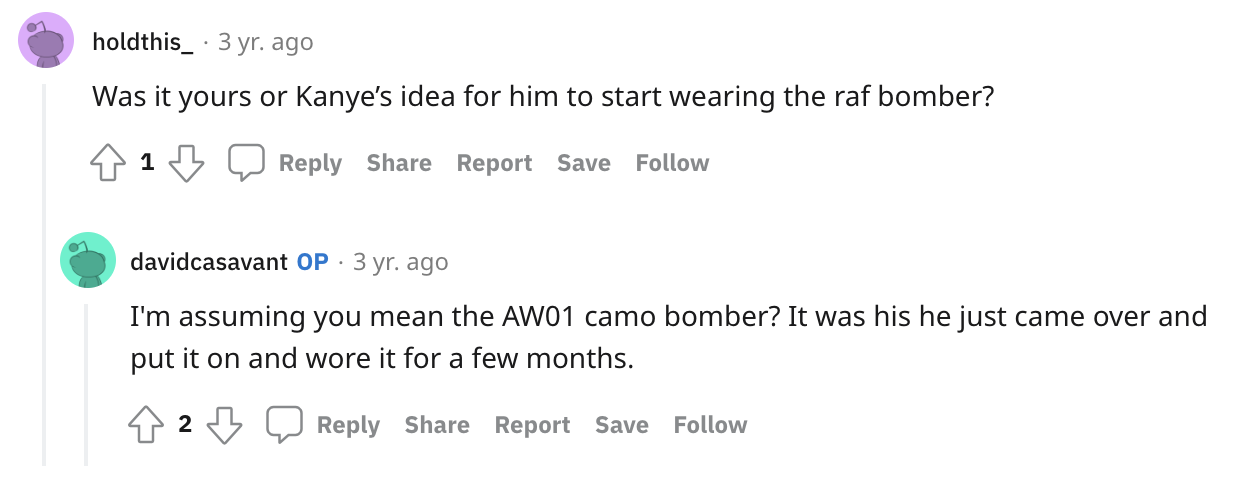
Task: Save the holdthis_ comment
Action: pyautogui.click(x=584, y=163)
